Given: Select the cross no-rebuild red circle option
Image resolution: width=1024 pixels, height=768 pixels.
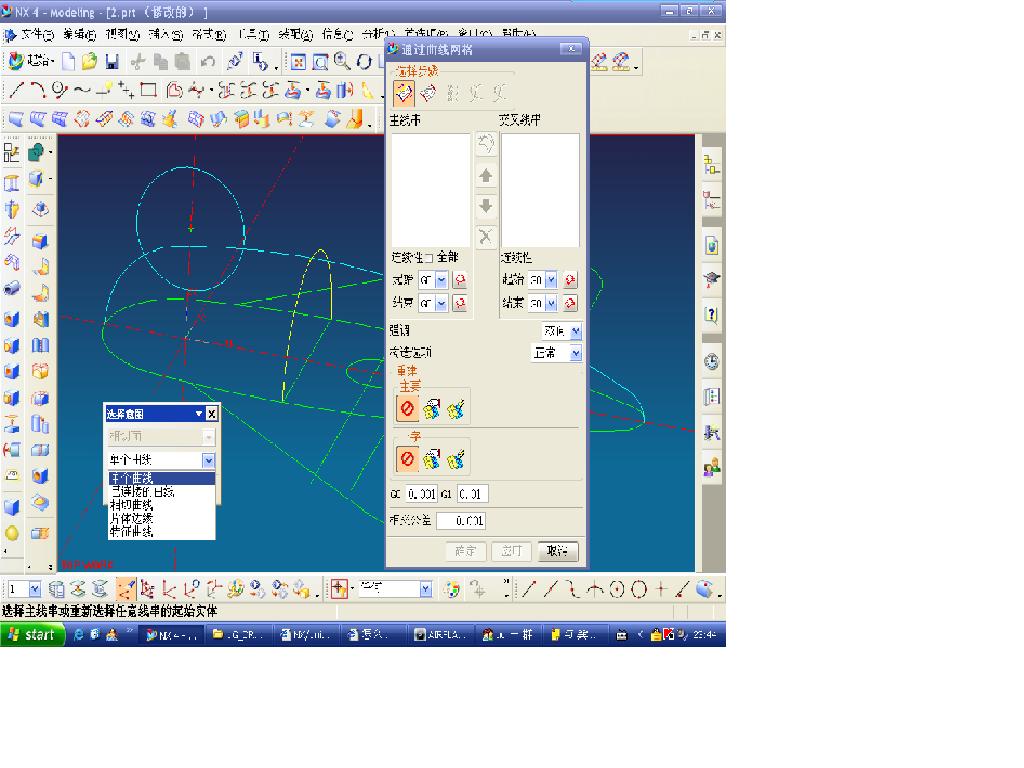Looking at the screenshot, I should point(406,459).
